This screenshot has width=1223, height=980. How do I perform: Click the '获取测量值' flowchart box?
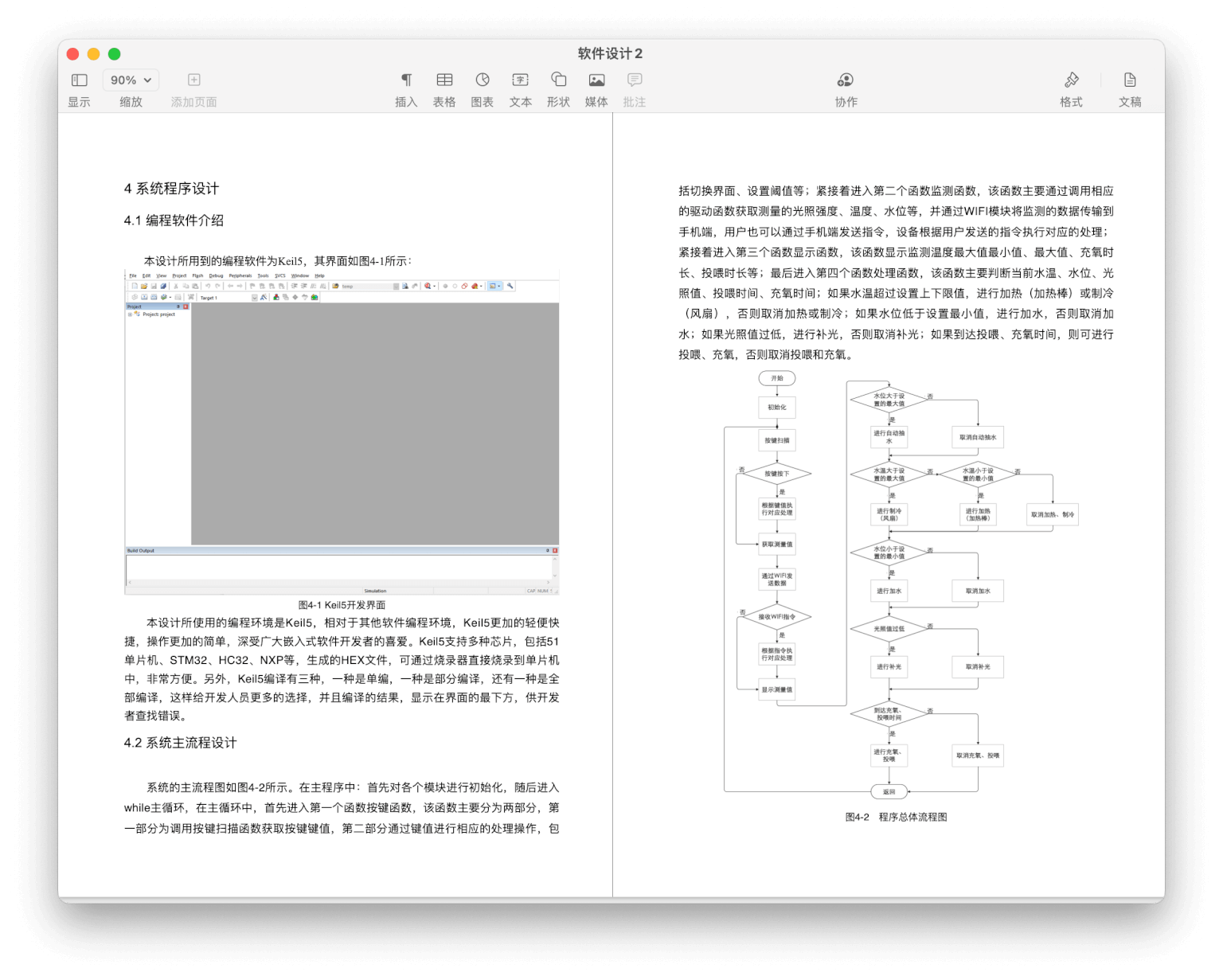coord(777,545)
